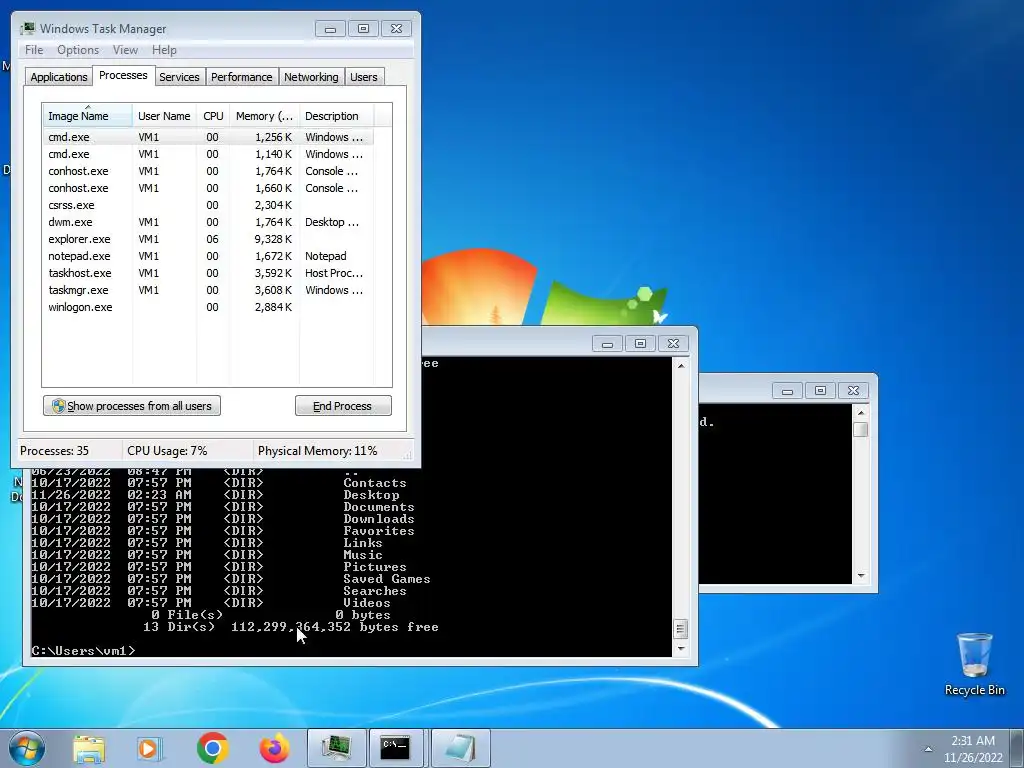Screen dimensions: 1024x768
Task: Select the Recycle Bin desktop icon
Action: (x=974, y=664)
